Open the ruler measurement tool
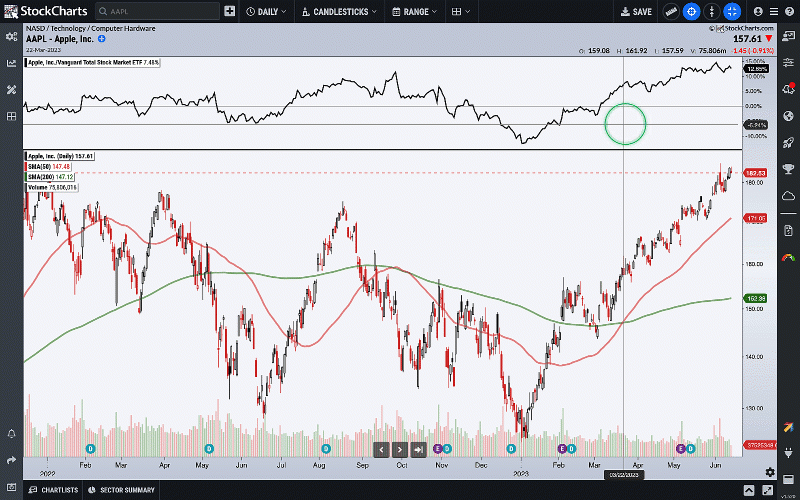 tap(671, 11)
